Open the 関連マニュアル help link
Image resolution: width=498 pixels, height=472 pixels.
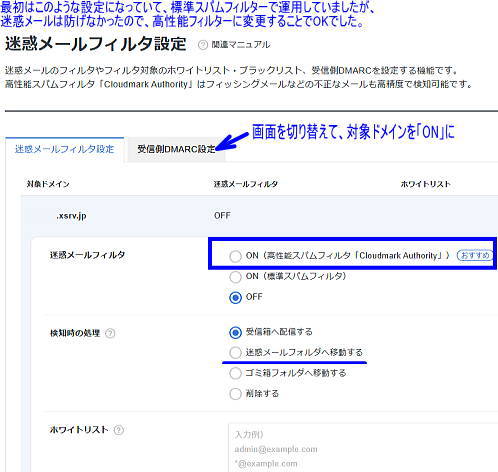click(x=241, y=45)
